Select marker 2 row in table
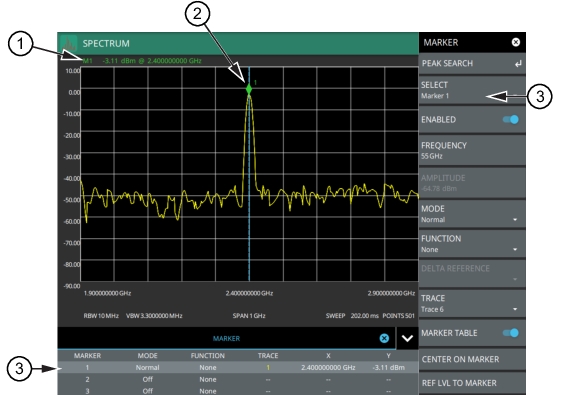This screenshot has width=568, height=395. [238, 379]
